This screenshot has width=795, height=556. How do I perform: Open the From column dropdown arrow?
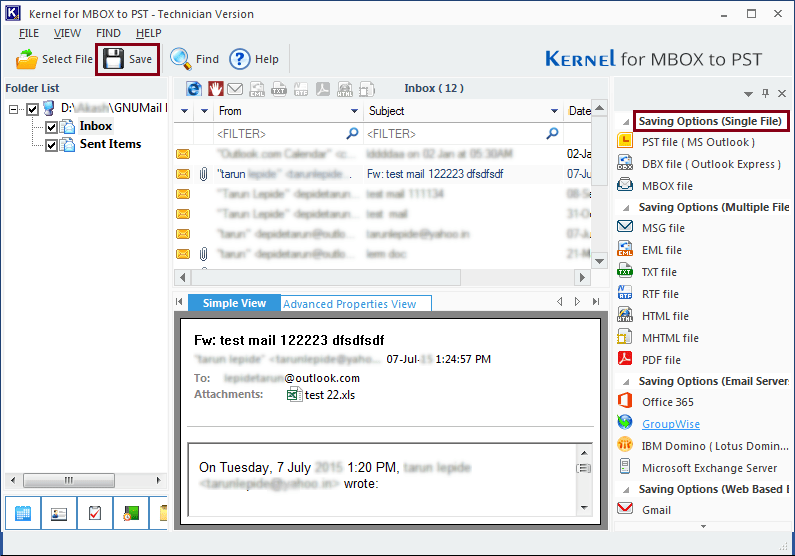click(x=354, y=111)
